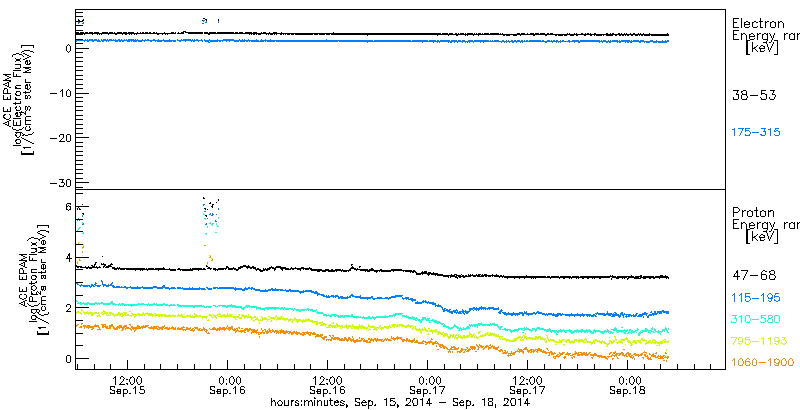Click the 0:00 Sep.18 time axis label

click(x=627, y=386)
